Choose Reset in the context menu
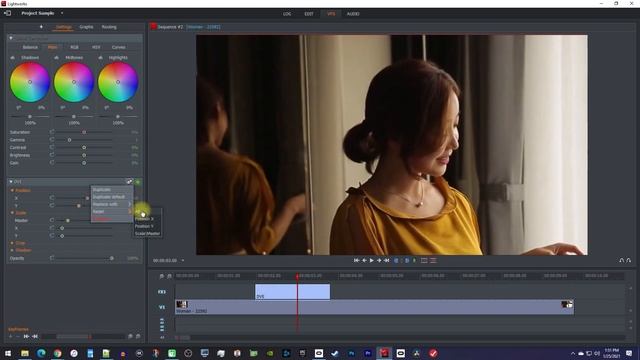 [111, 211]
